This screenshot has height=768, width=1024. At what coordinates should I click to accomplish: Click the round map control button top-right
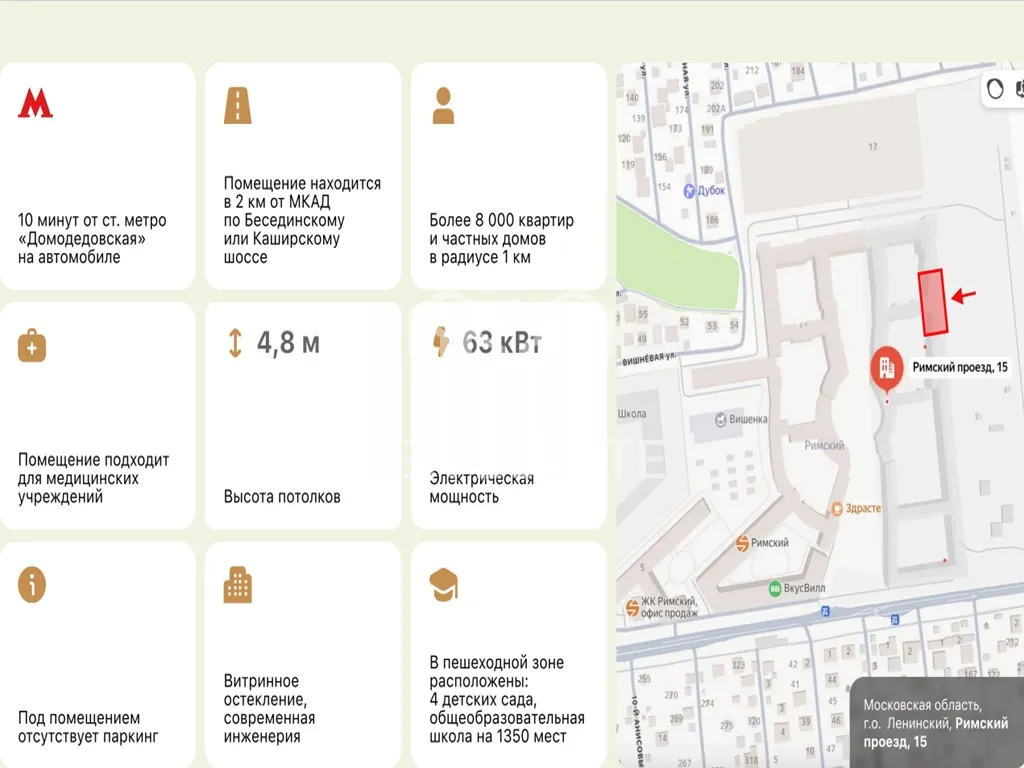click(x=994, y=90)
